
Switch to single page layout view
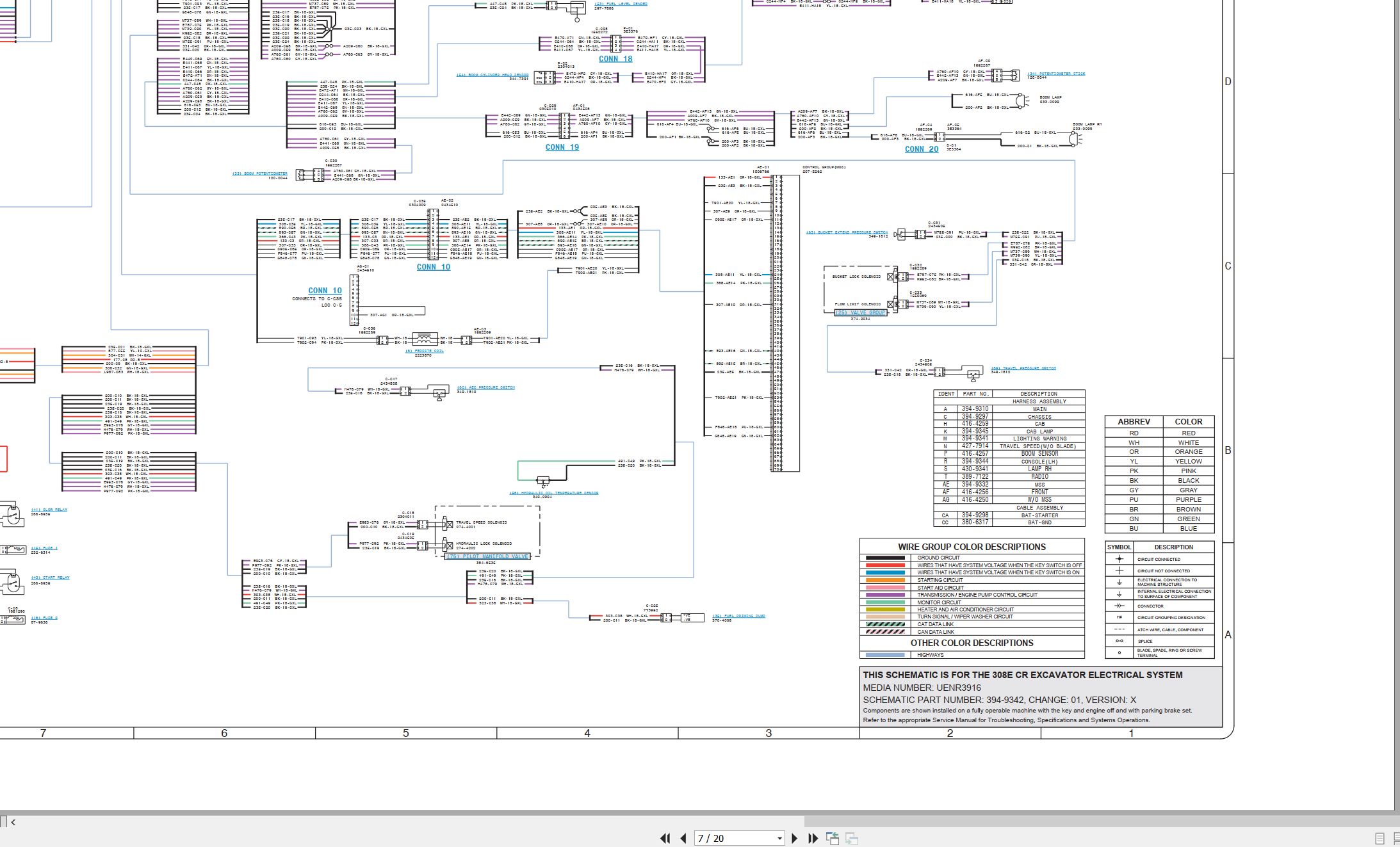[x=1380, y=839]
